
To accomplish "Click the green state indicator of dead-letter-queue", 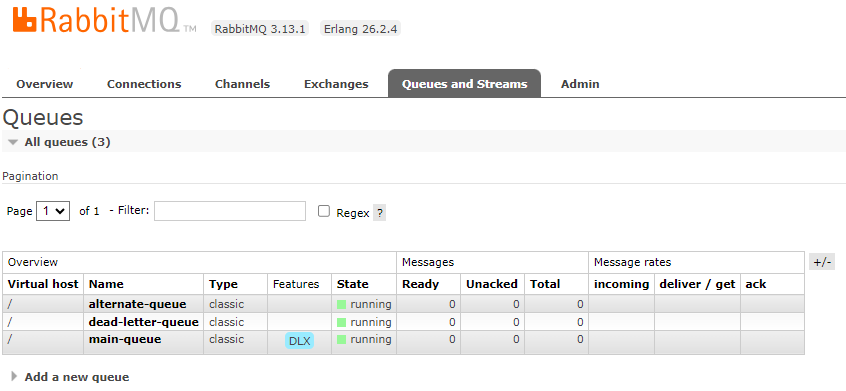I will [341, 323].
